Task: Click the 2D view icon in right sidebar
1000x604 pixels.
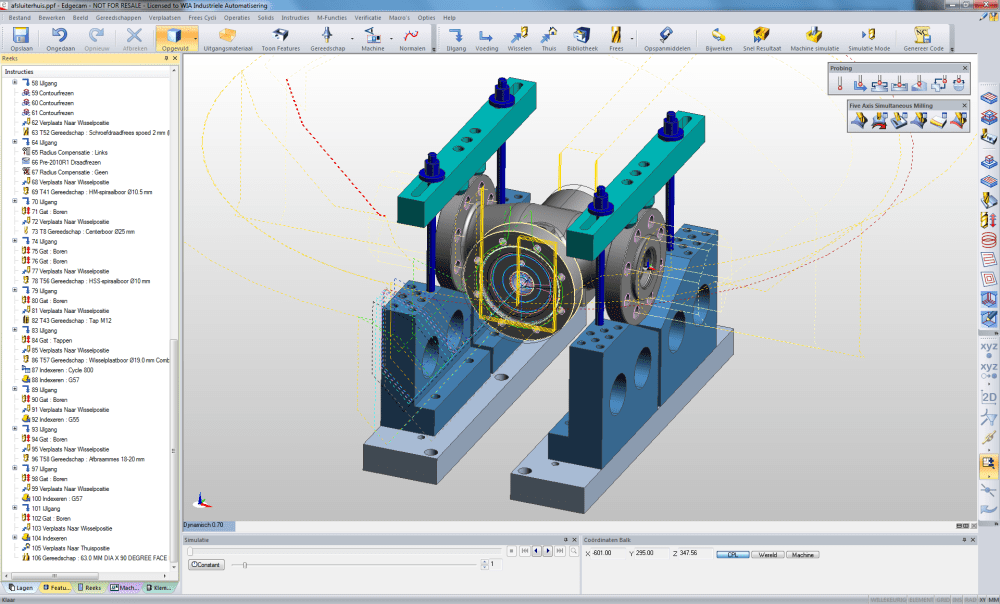Action: click(x=989, y=397)
